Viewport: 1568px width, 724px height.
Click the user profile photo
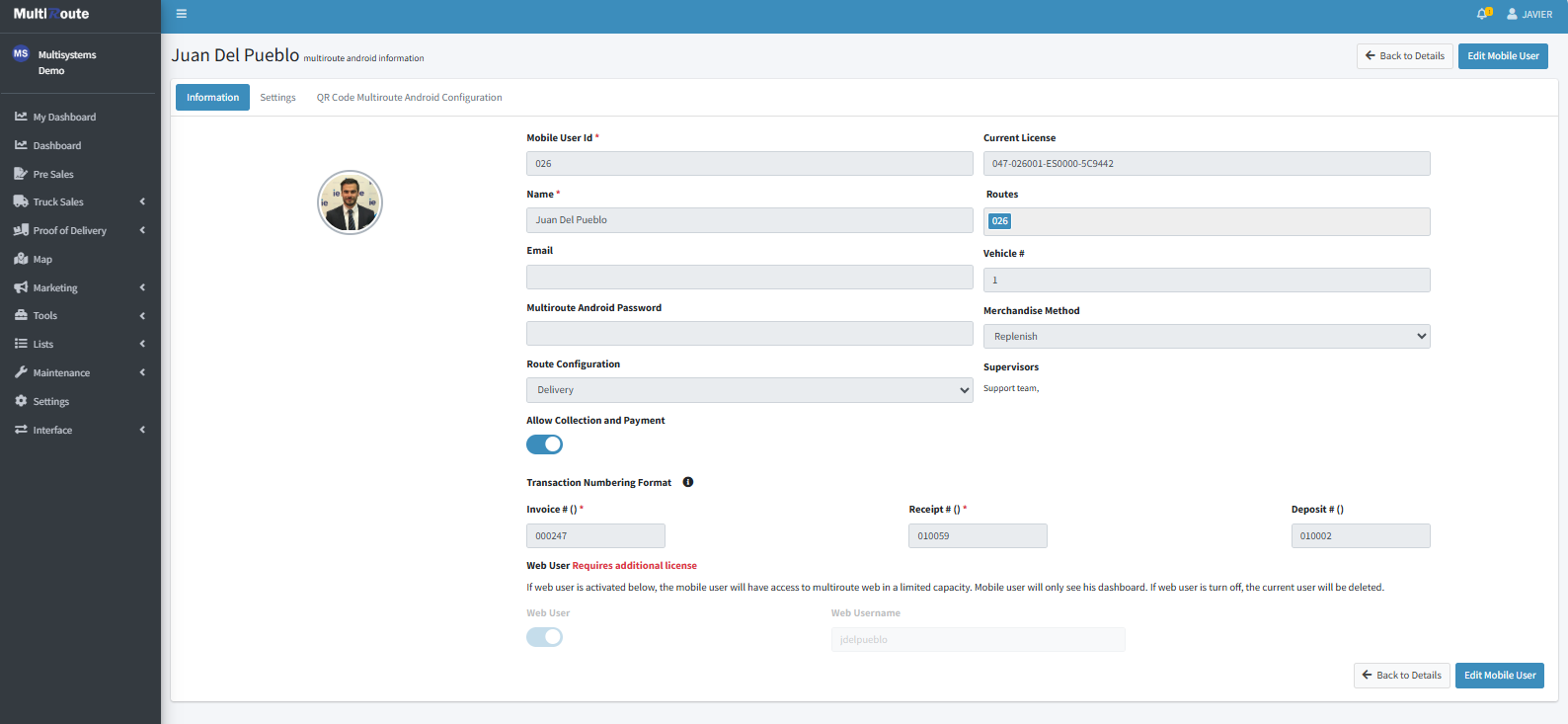(350, 202)
